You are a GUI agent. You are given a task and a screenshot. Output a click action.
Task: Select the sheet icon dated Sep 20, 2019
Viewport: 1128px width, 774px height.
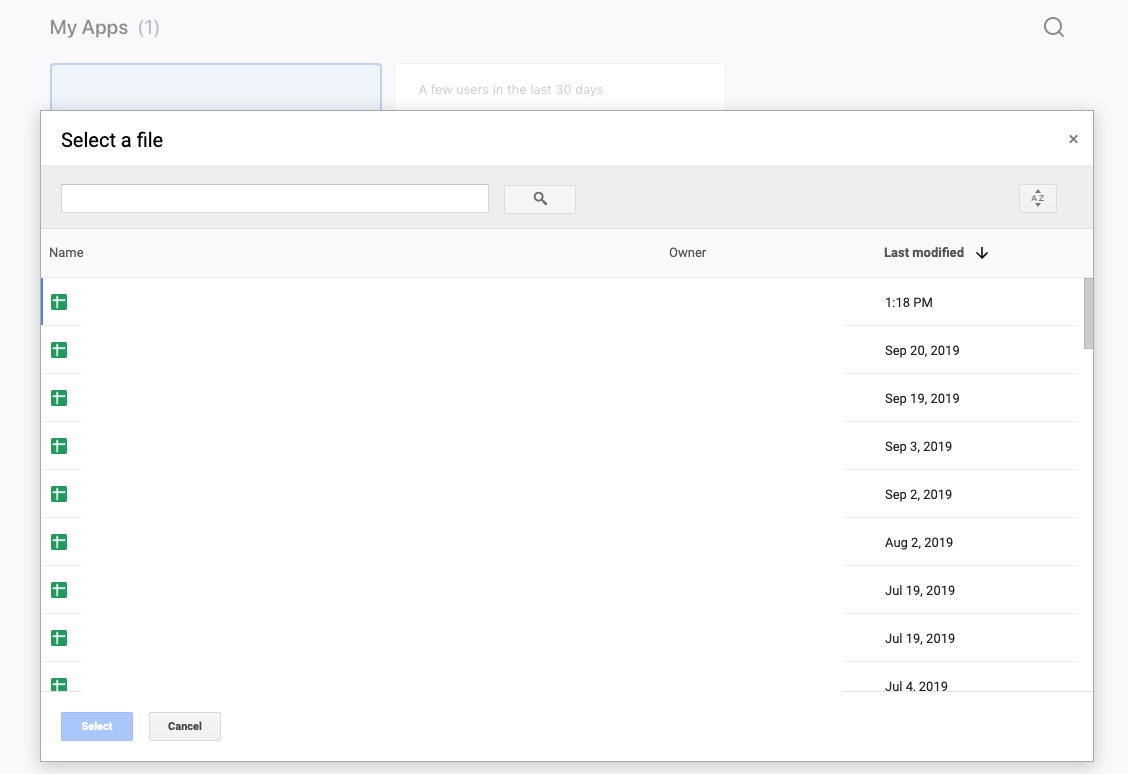(59, 350)
